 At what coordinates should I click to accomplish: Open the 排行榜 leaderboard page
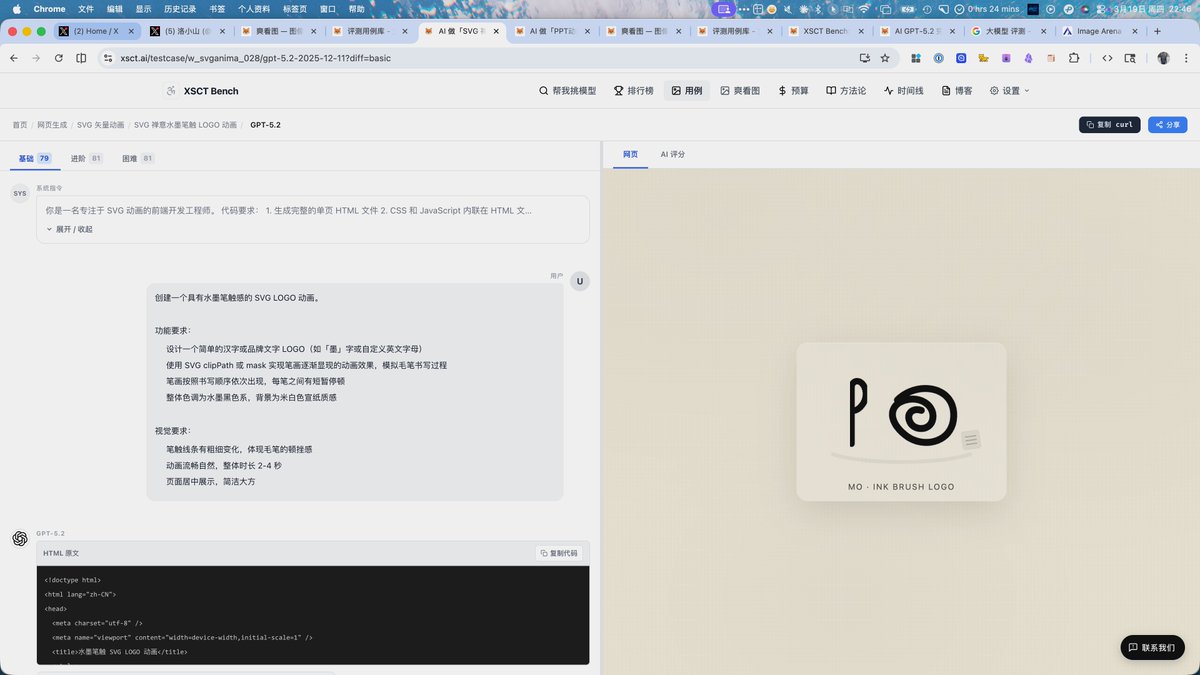coord(633,90)
